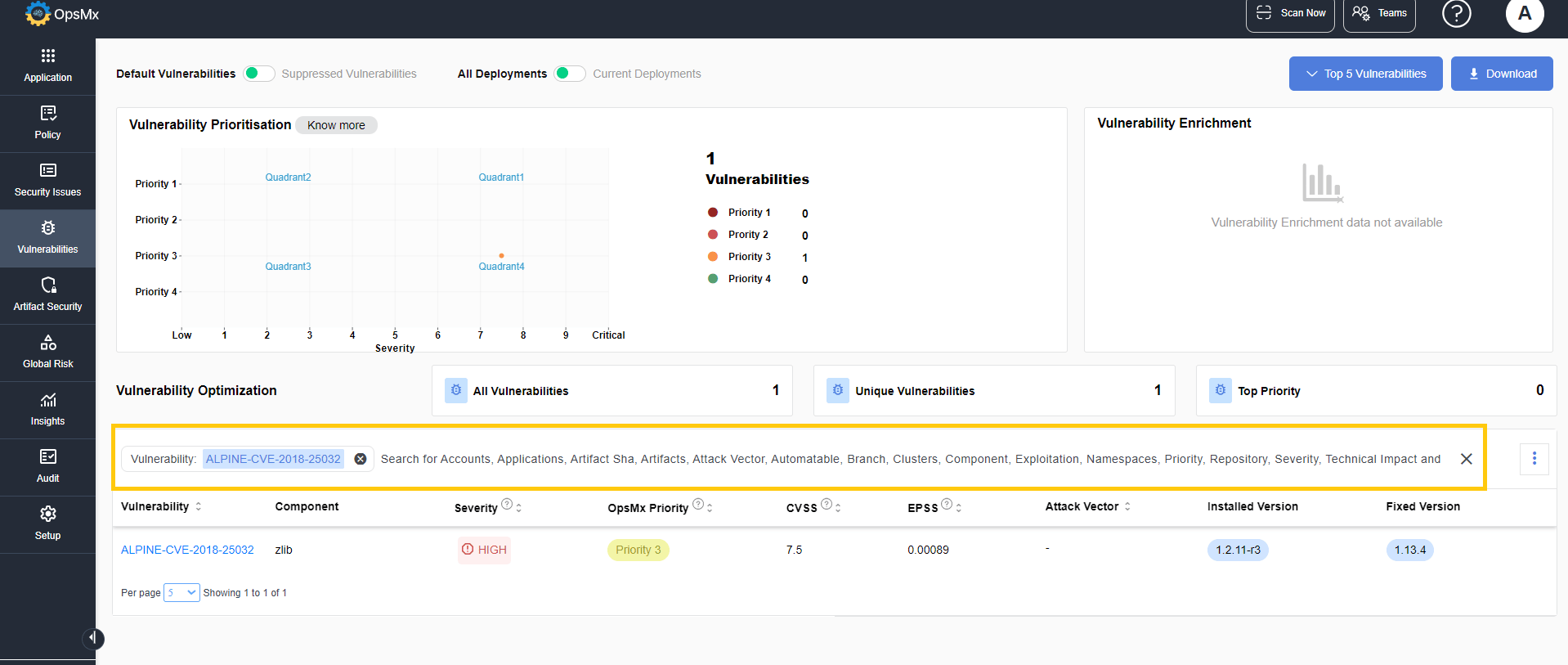Open the Per page count dropdown
This screenshot has height=665, width=1568.
point(181,593)
